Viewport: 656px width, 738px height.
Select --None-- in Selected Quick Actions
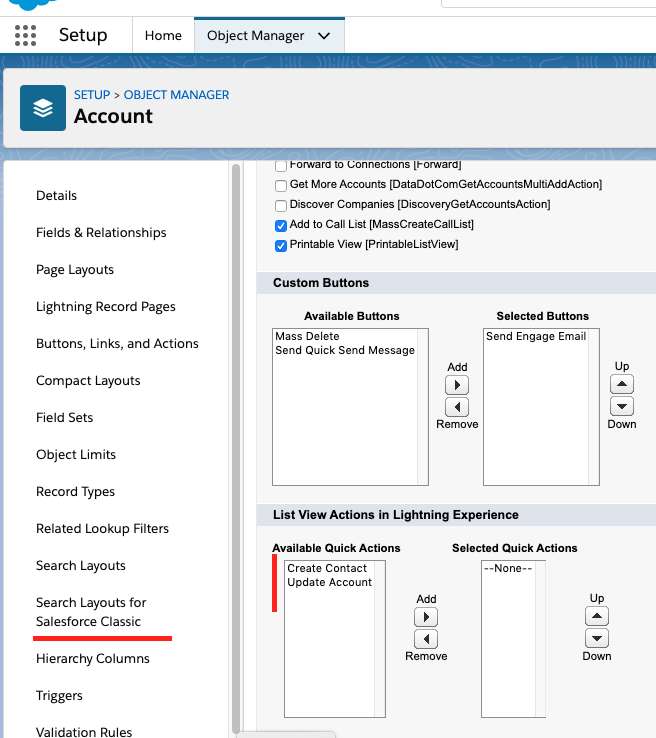tap(508, 568)
